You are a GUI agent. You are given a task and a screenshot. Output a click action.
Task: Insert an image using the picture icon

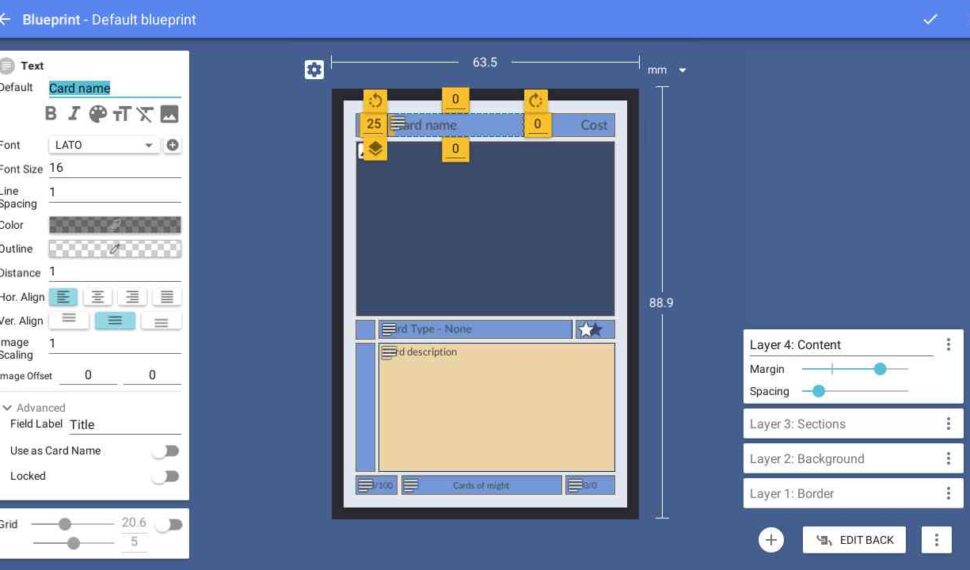tap(169, 114)
